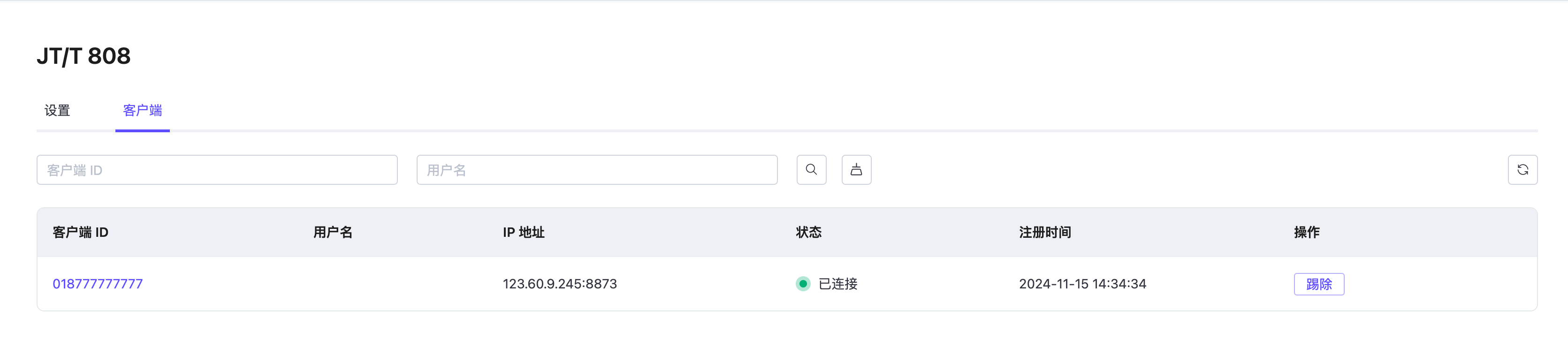Click the JT/T 808 page title
Image resolution: width=1568 pixels, height=363 pixels.
(x=84, y=56)
